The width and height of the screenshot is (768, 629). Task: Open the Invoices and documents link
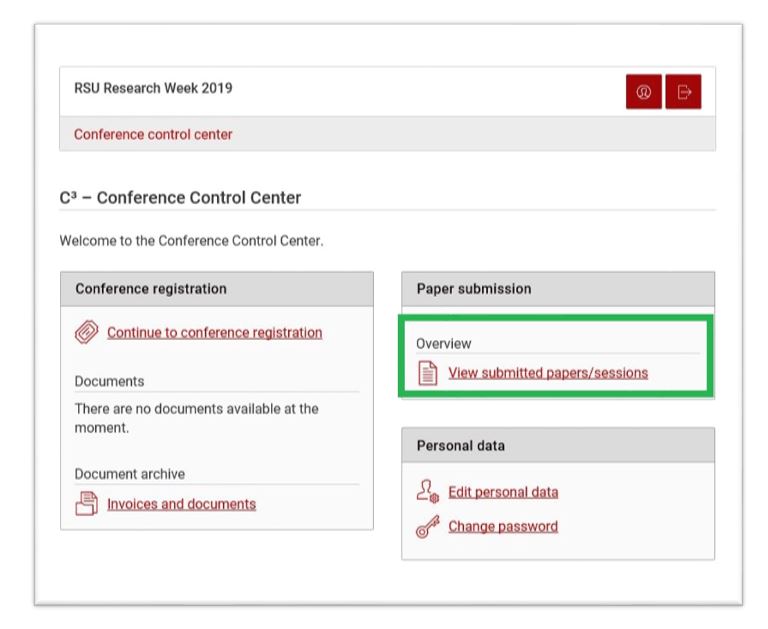(x=181, y=504)
